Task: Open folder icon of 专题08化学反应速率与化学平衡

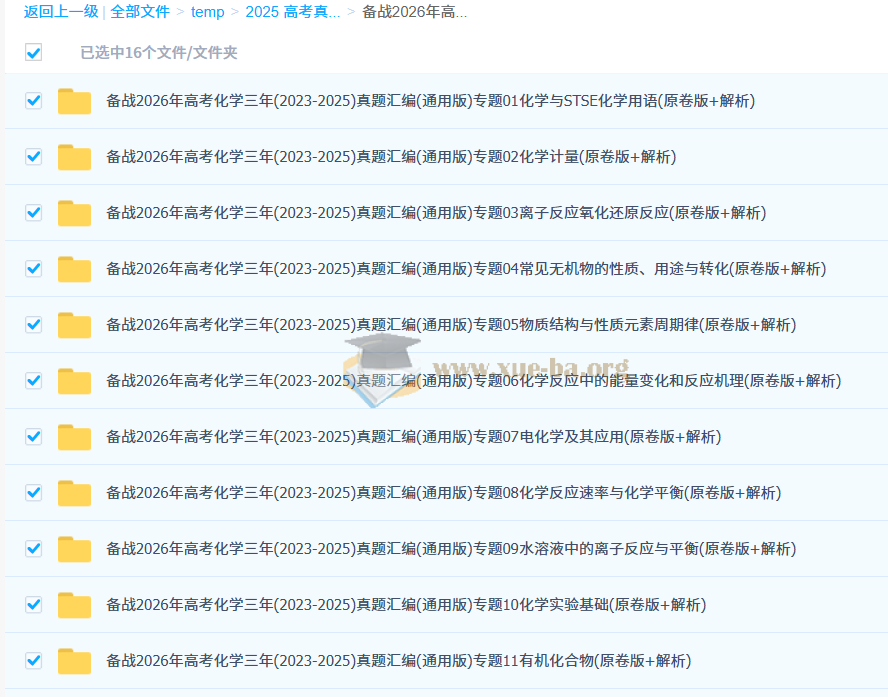Action: [74, 493]
